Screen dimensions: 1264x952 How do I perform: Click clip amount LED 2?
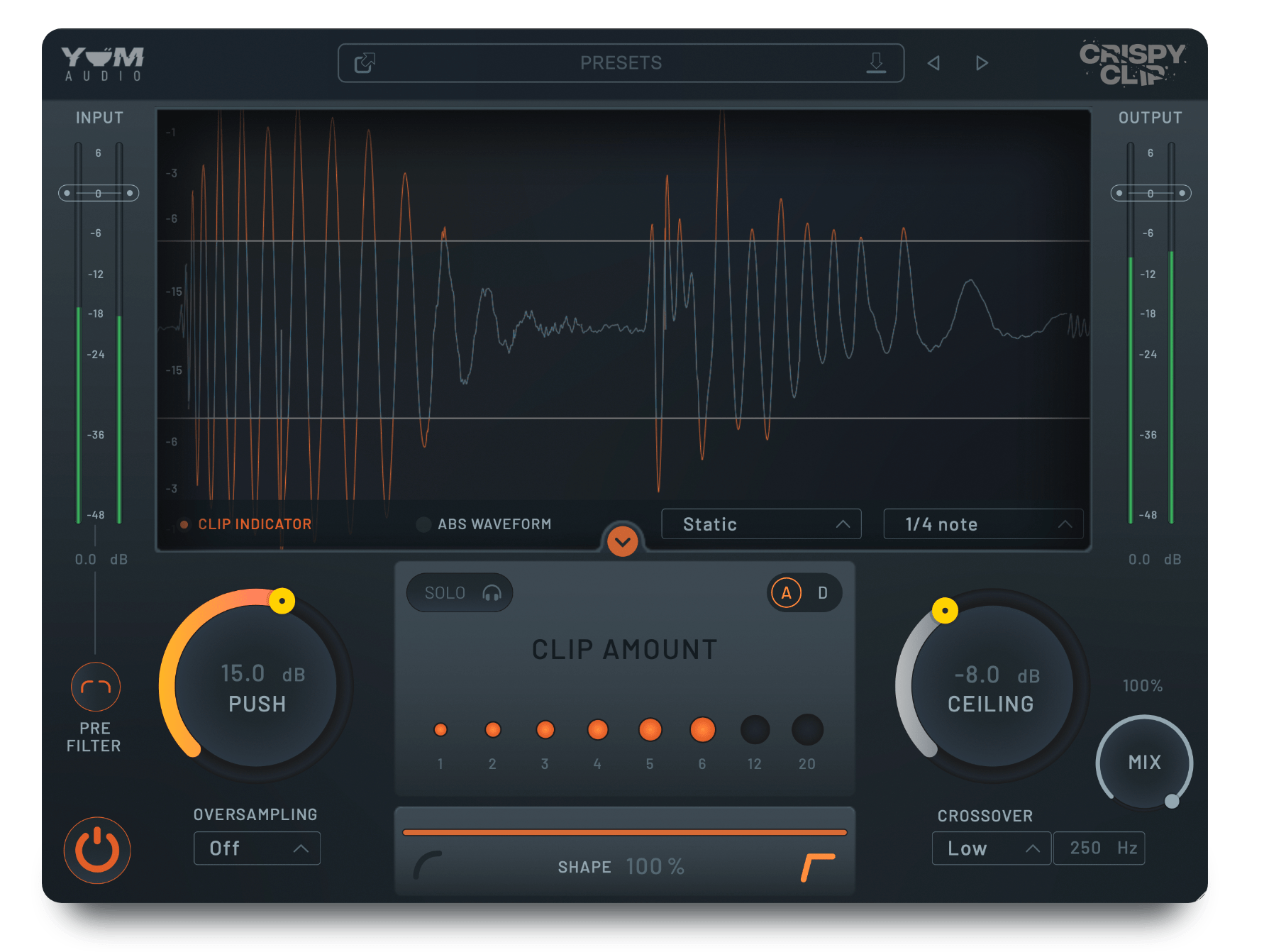point(493,729)
